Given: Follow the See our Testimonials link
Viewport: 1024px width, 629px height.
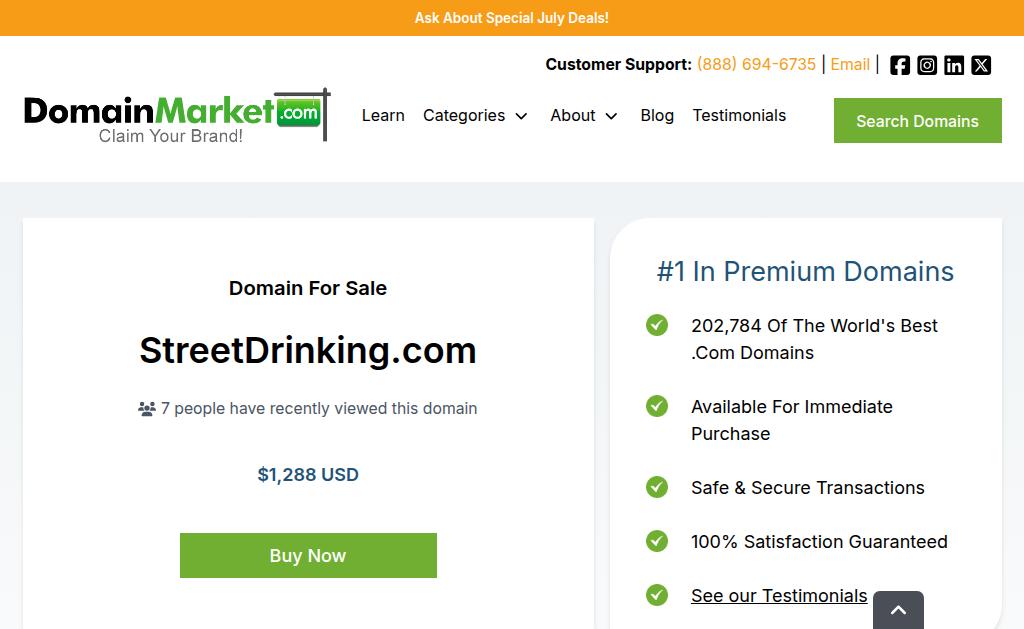Looking at the screenshot, I should tap(779, 596).
